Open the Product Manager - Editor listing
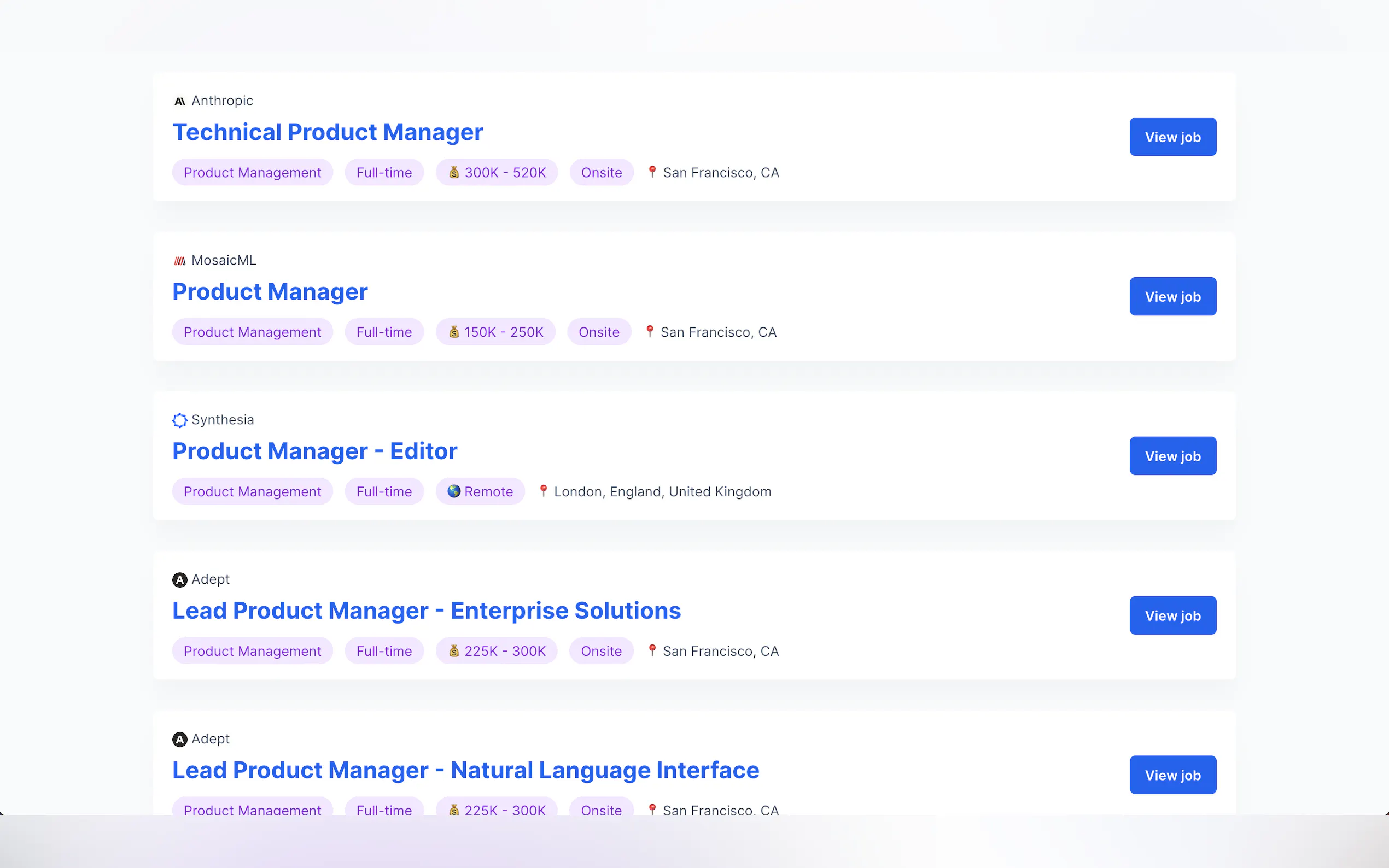 (x=314, y=450)
